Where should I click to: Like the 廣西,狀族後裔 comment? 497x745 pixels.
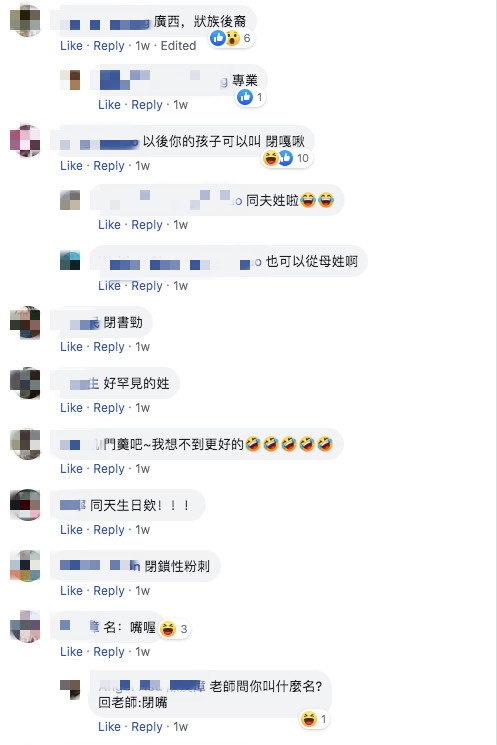point(71,46)
